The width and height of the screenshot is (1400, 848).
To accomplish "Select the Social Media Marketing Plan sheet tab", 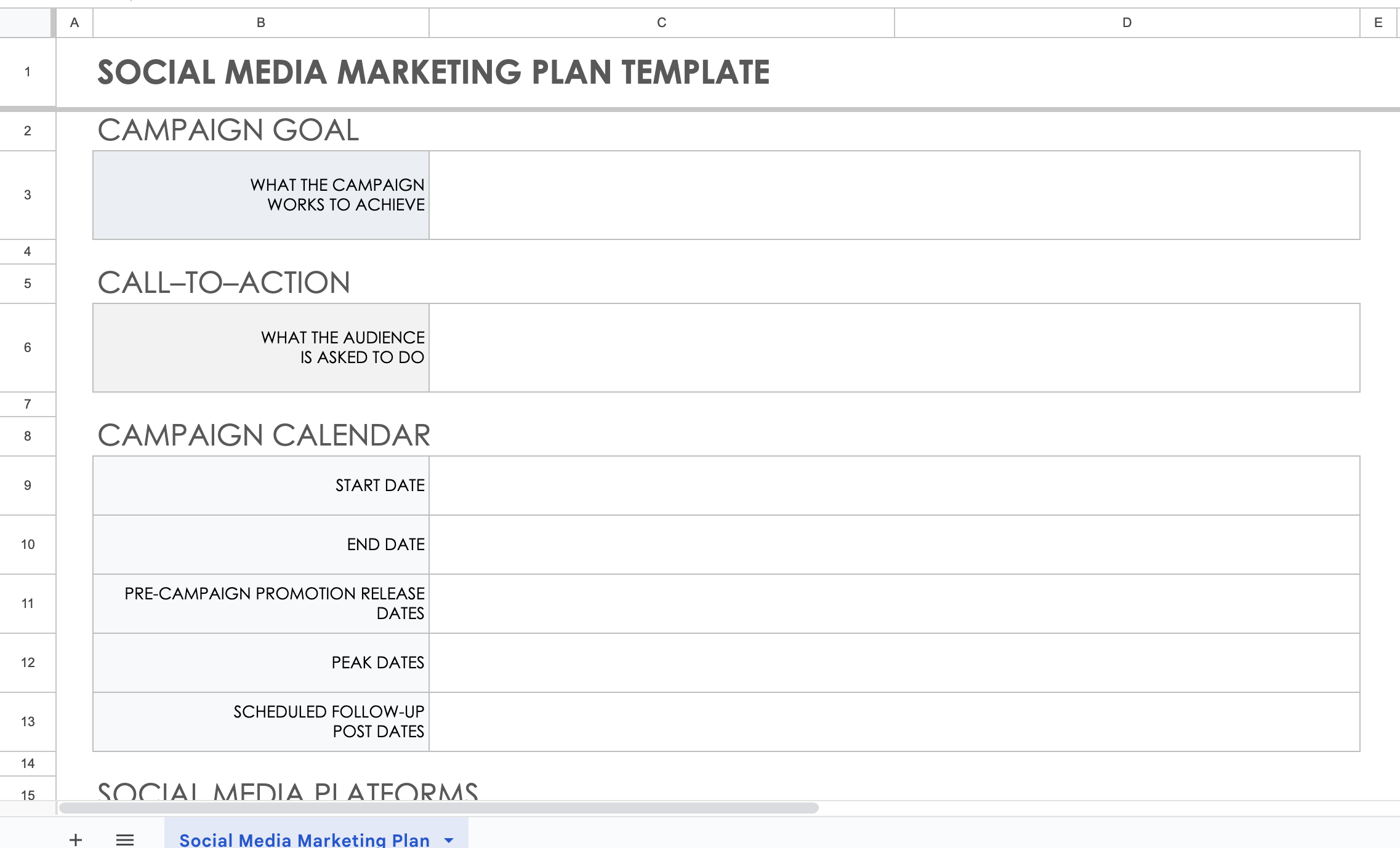I will 304,839.
